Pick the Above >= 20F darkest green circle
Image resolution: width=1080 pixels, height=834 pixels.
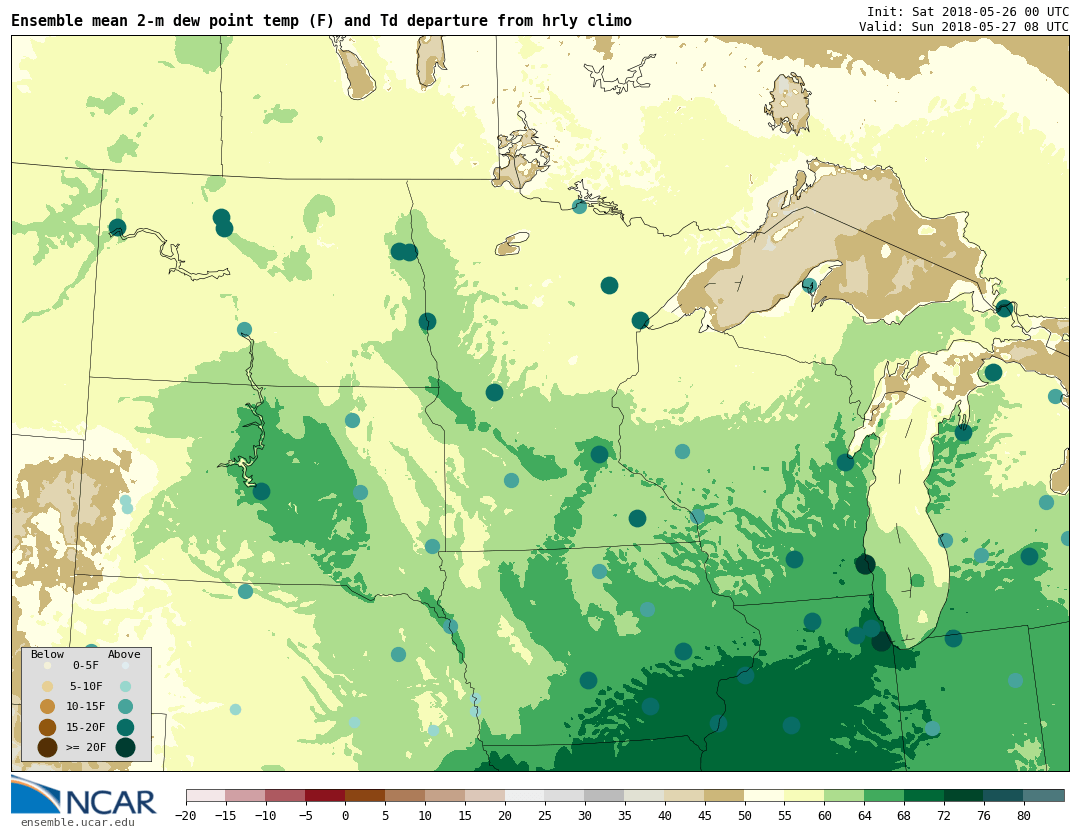125,748
